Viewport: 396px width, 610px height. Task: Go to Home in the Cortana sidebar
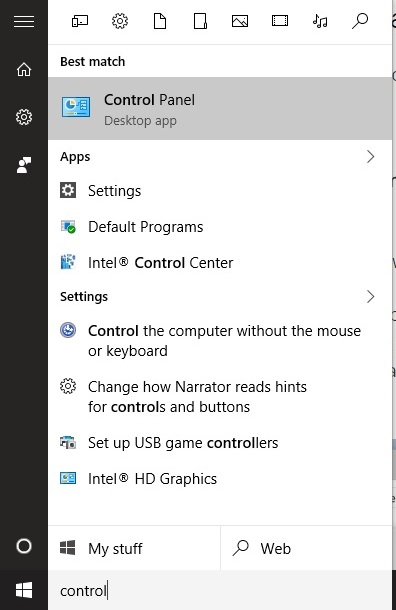click(x=24, y=70)
